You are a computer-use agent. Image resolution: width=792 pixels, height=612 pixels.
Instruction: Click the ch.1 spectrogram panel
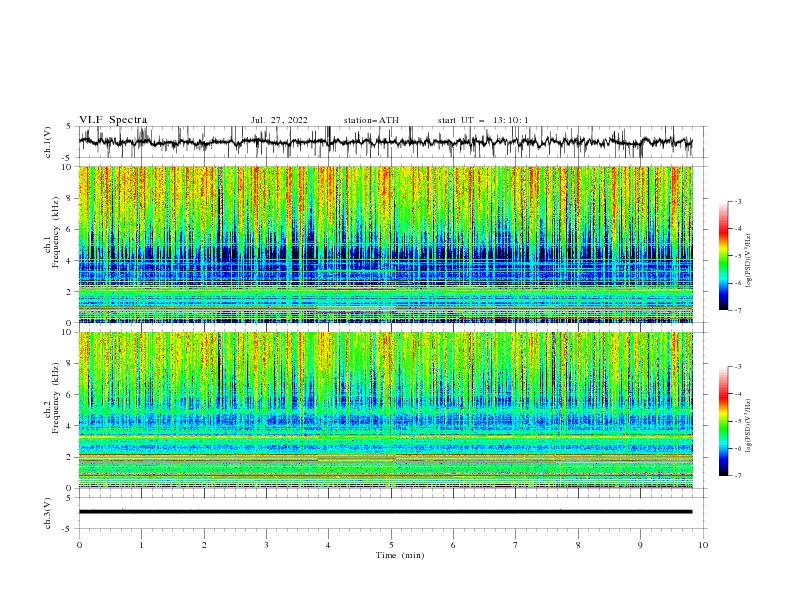click(386, 244)
